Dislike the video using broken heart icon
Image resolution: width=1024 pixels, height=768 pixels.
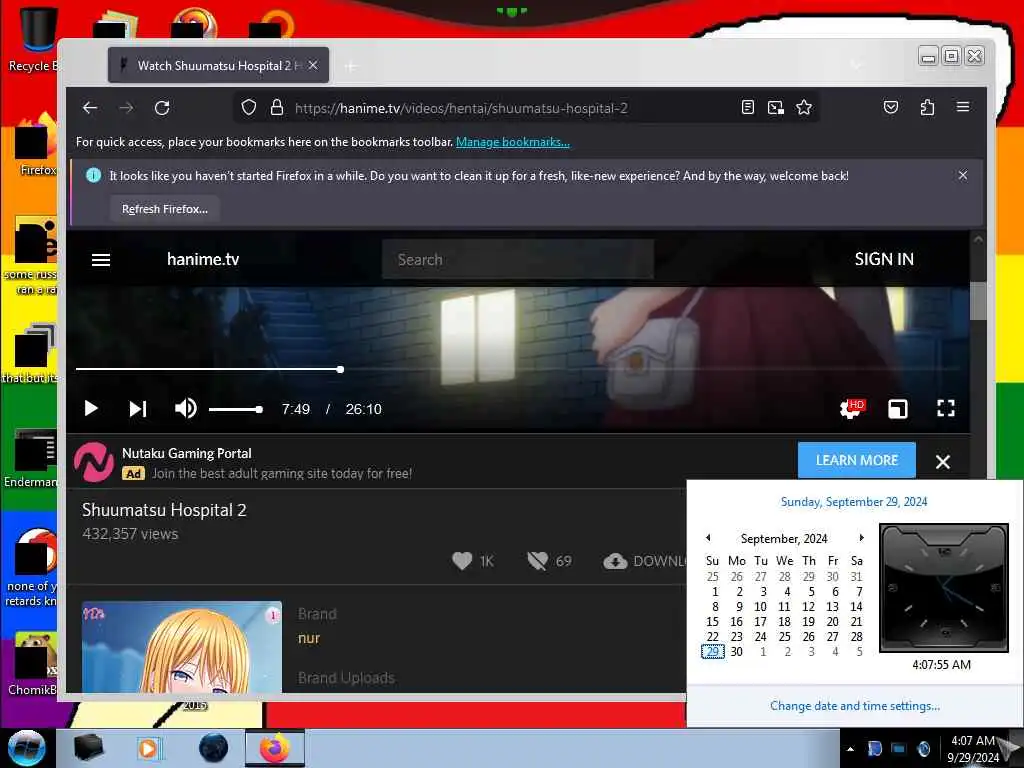tap(537, 561)
